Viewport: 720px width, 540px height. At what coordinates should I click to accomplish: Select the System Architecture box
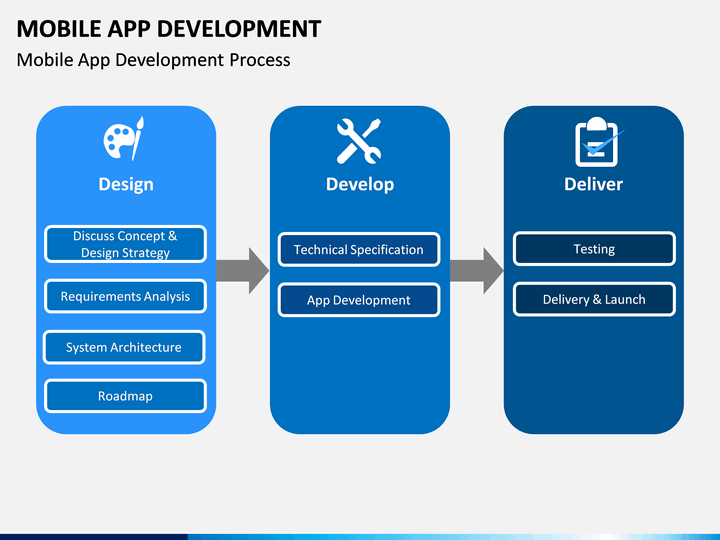pos(124,347)
